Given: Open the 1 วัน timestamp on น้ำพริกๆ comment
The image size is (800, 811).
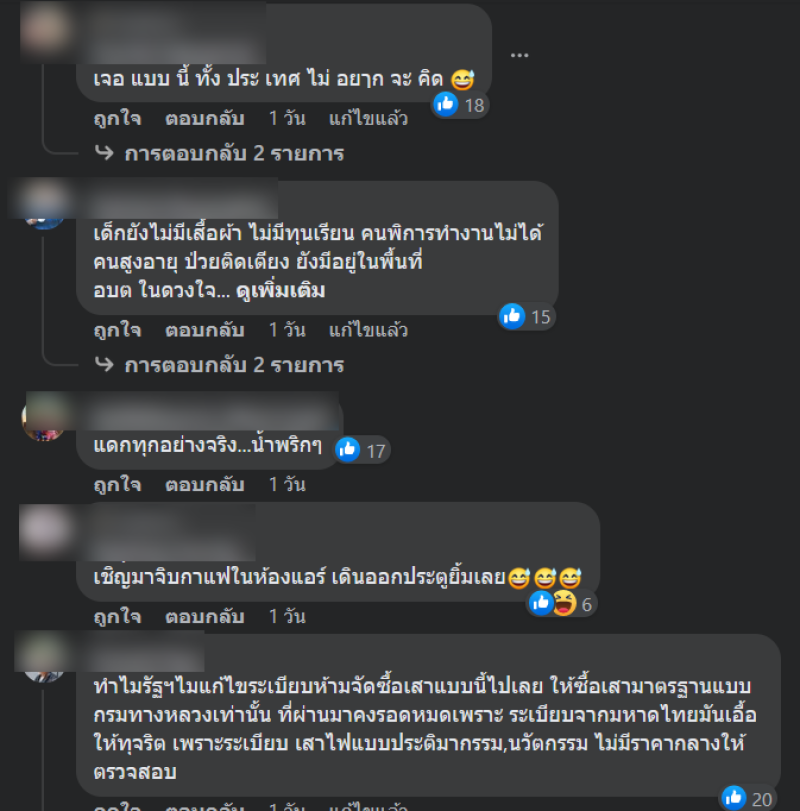Looking at the screenshot, I should [x=287, y=485].
